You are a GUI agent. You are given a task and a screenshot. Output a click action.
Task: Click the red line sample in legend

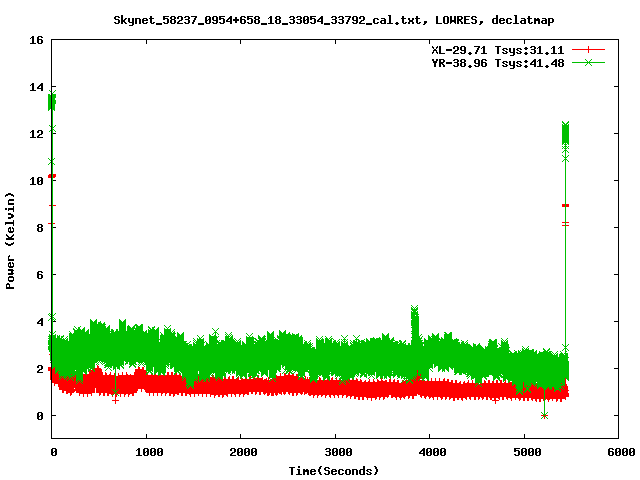(588, 50)
